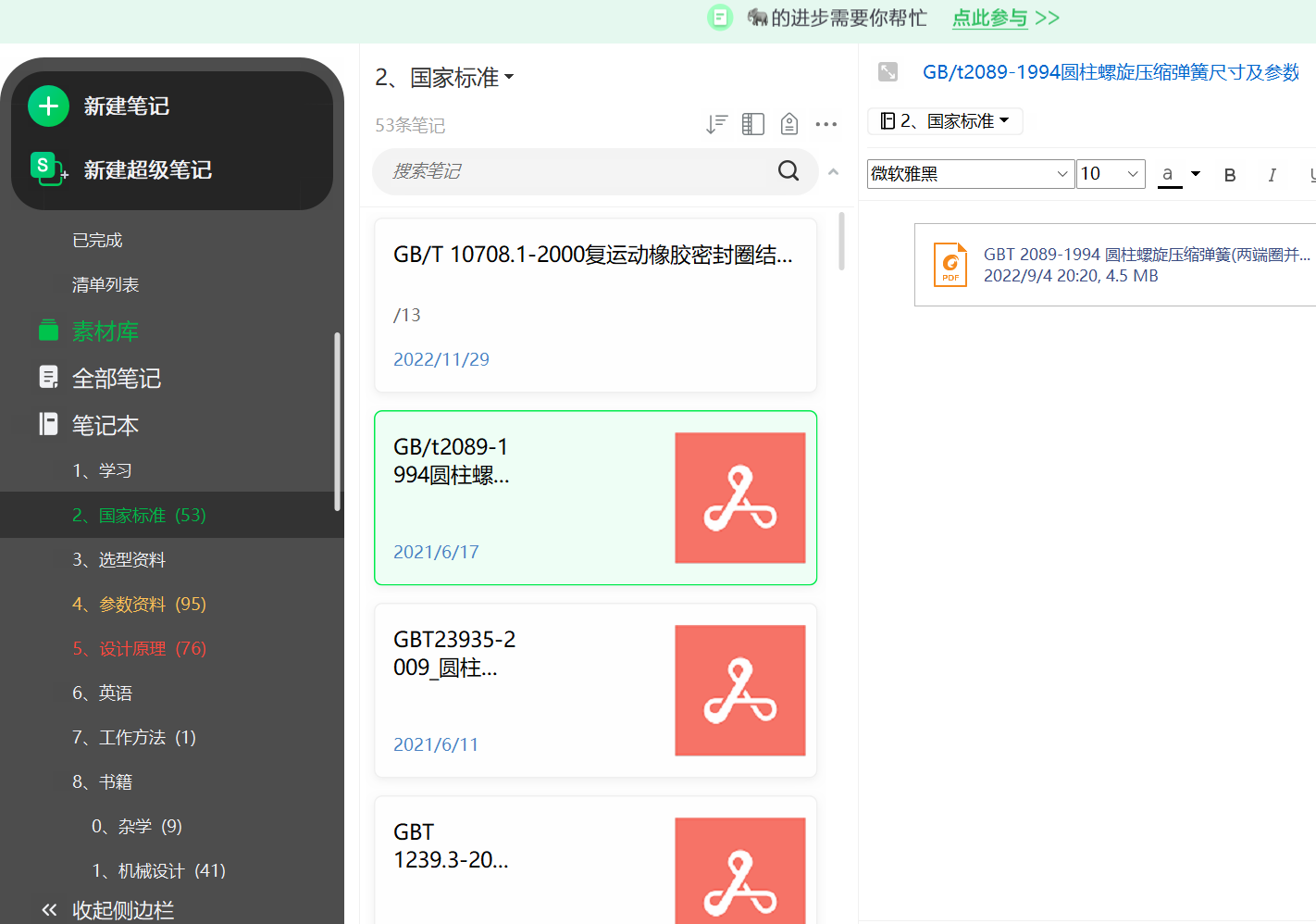
Task: Open 全部笔记 in the sidebar
Action: click(116, 379)
